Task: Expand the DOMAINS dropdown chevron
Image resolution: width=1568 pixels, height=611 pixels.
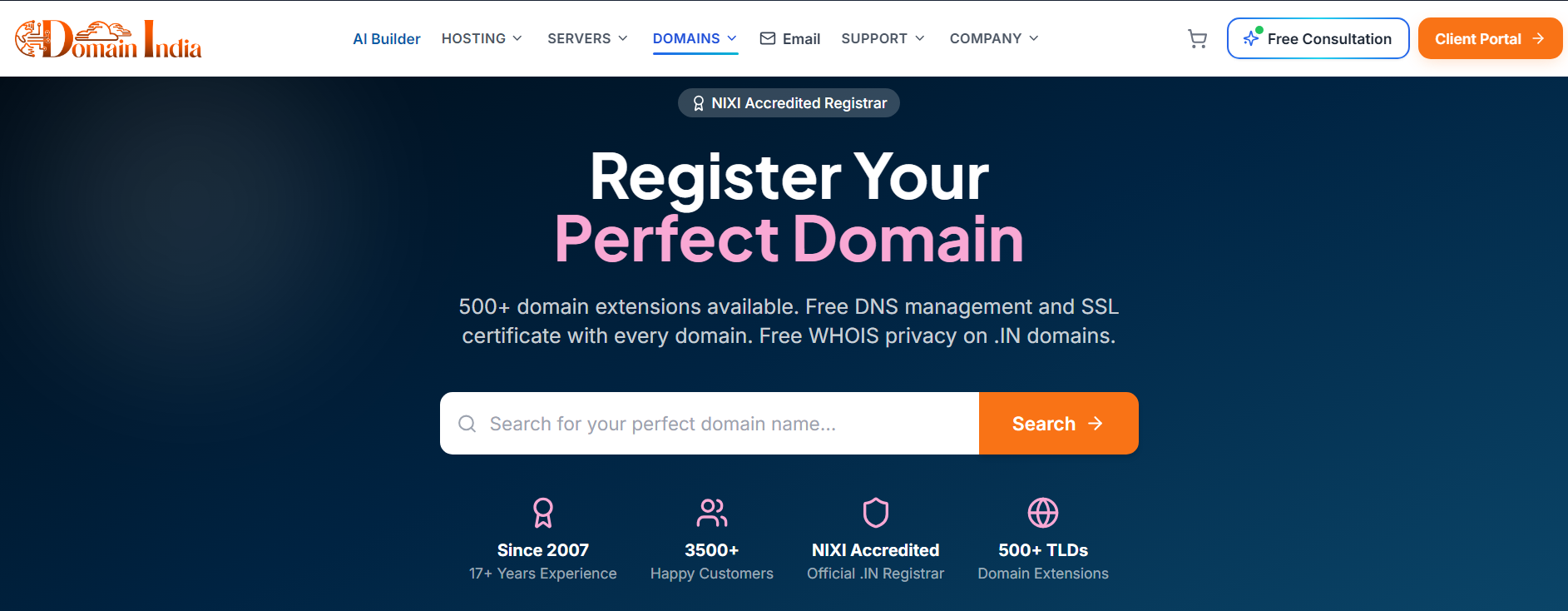Action: point(732,38)
